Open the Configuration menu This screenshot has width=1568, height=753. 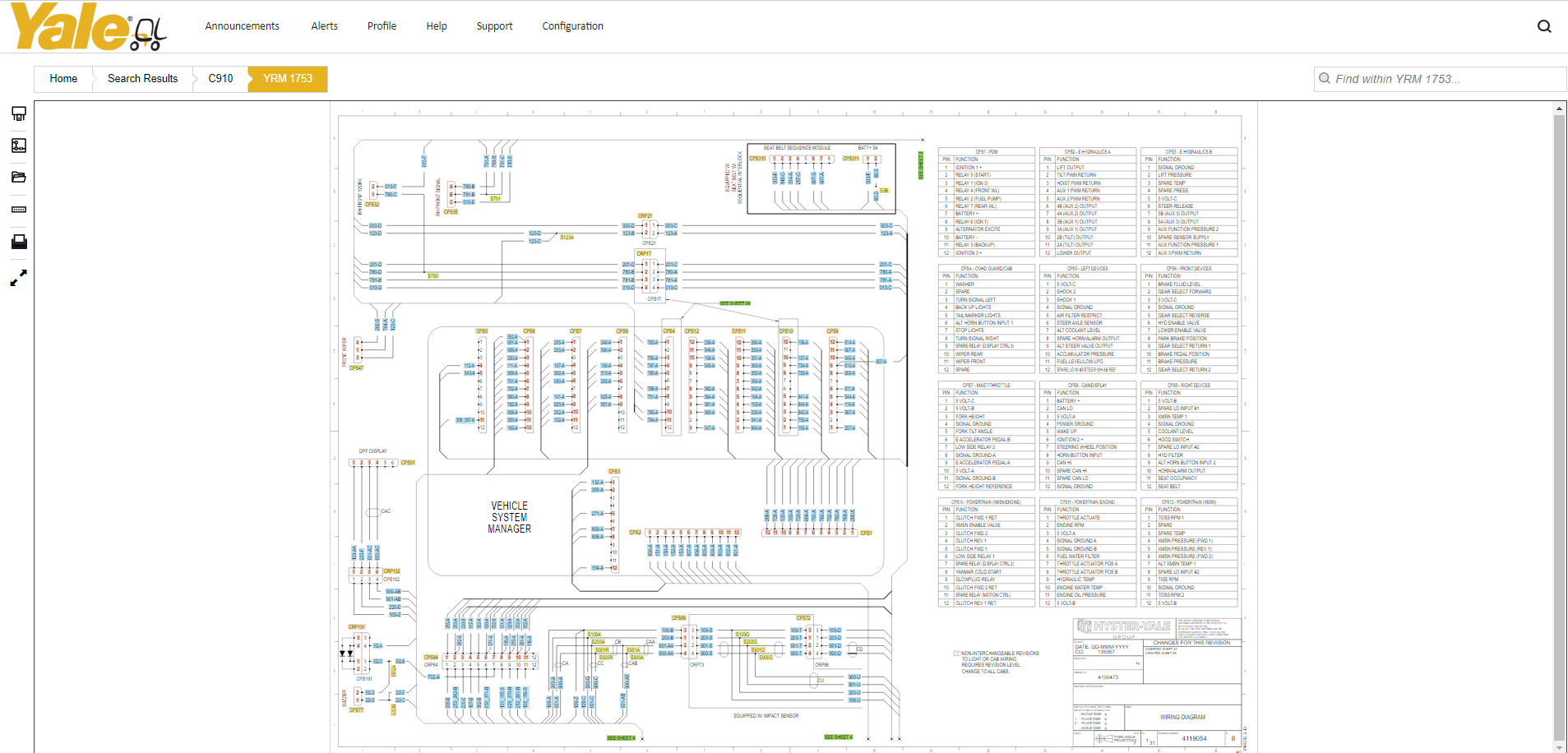pos(572,25)
